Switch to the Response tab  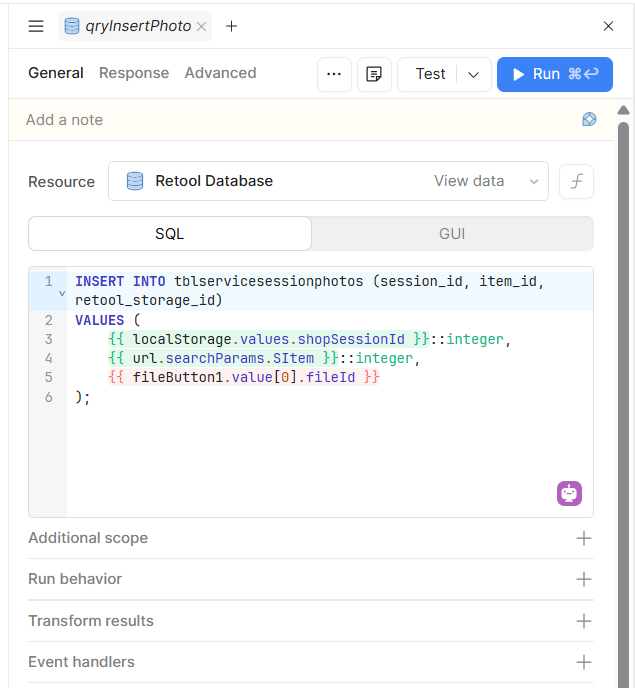click(x=134, y=73)
